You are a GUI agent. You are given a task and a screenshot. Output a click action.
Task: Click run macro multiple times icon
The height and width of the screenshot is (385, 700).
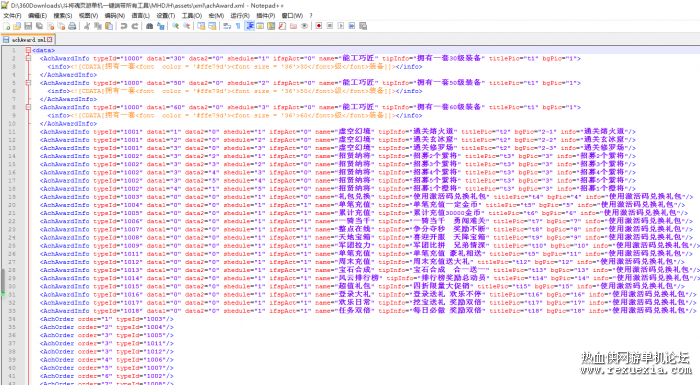pyautogui.click(x=352, y=26)
